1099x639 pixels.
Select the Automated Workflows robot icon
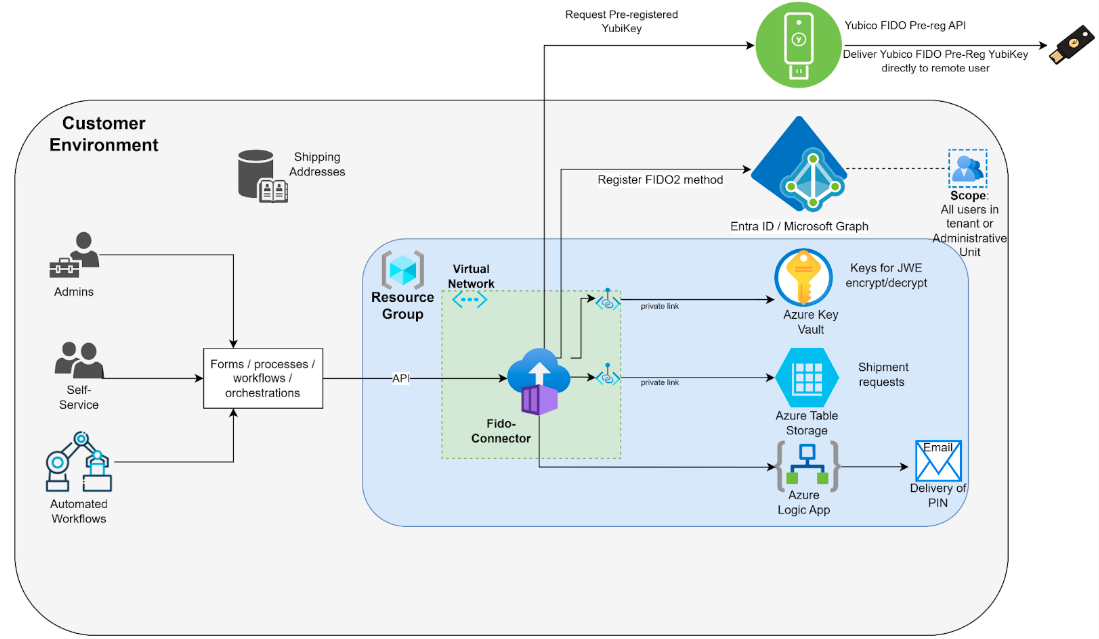click(78, 462)
